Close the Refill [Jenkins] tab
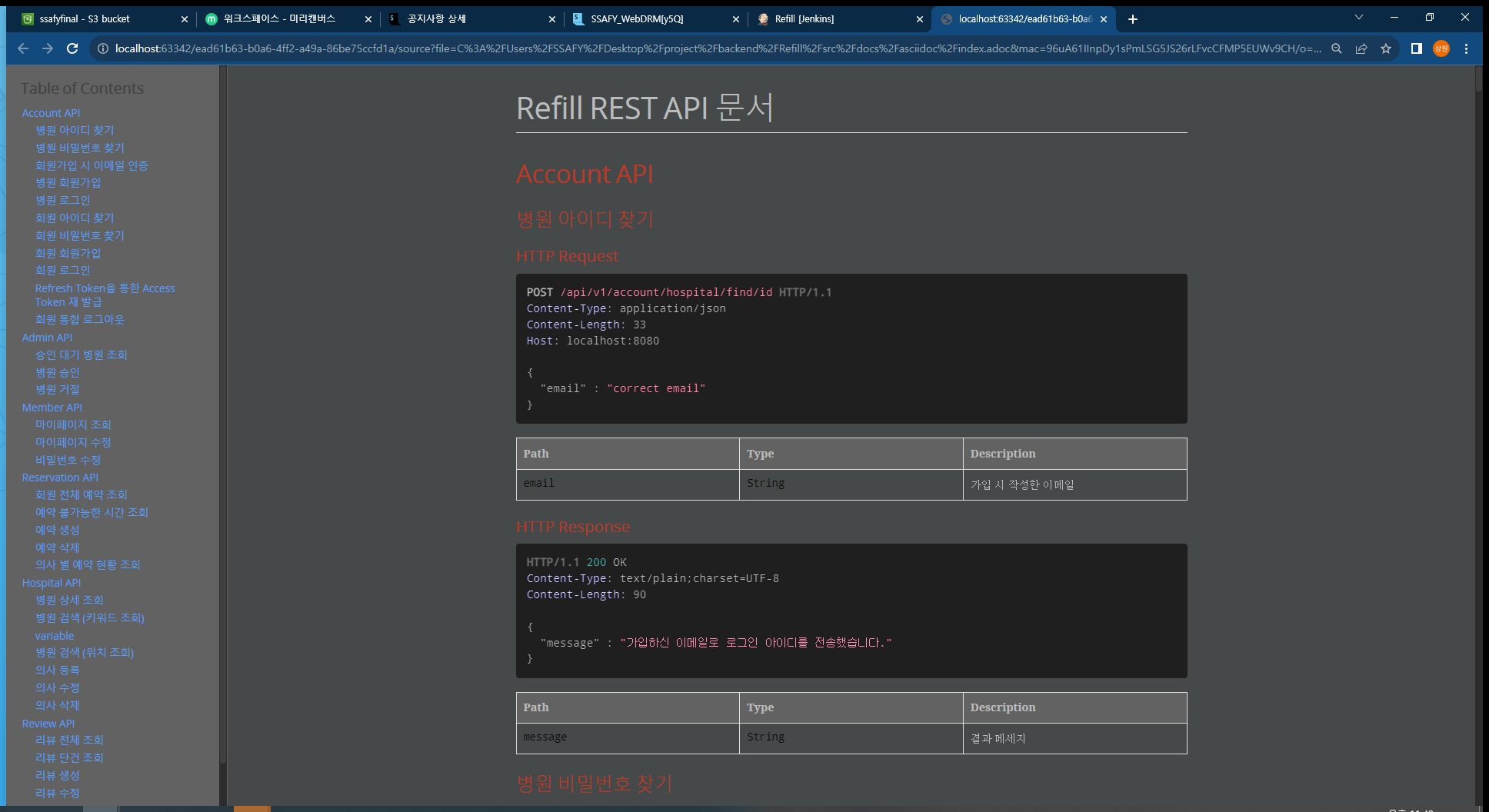 click(919, 19)
